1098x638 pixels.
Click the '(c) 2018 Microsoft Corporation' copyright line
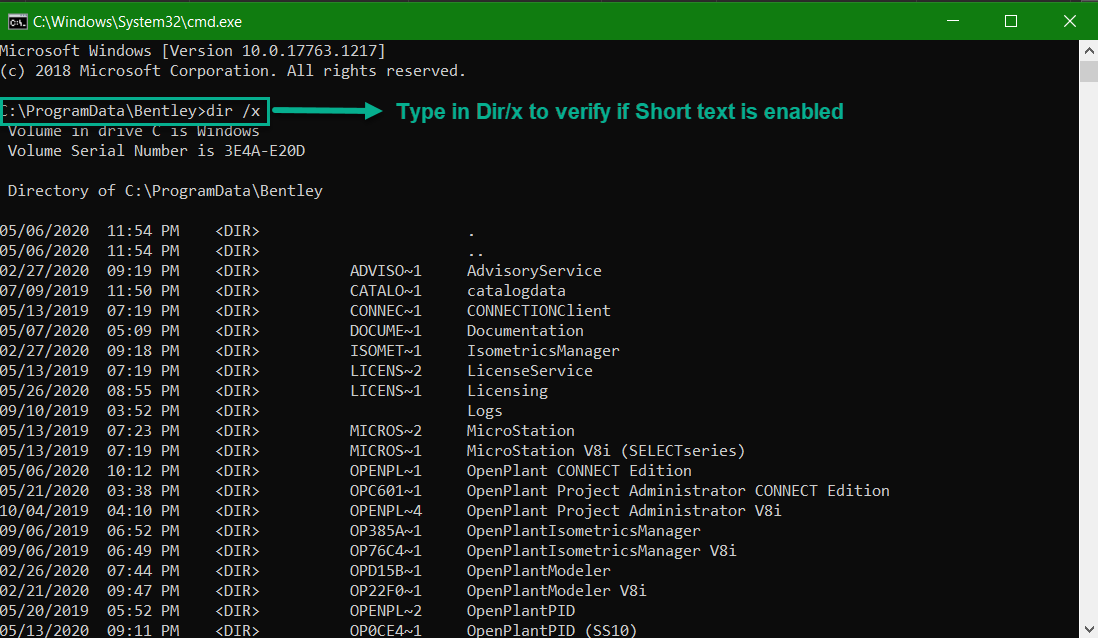tap(232, 71)
